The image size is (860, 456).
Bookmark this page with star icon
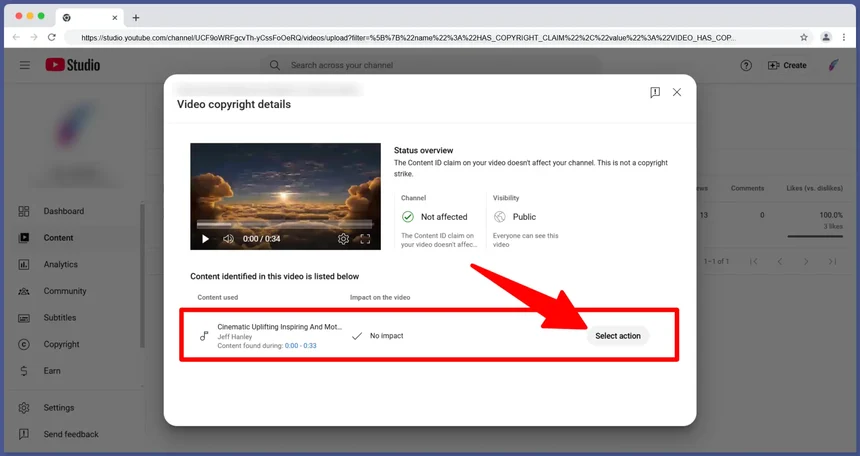click(x=804, y=37)
